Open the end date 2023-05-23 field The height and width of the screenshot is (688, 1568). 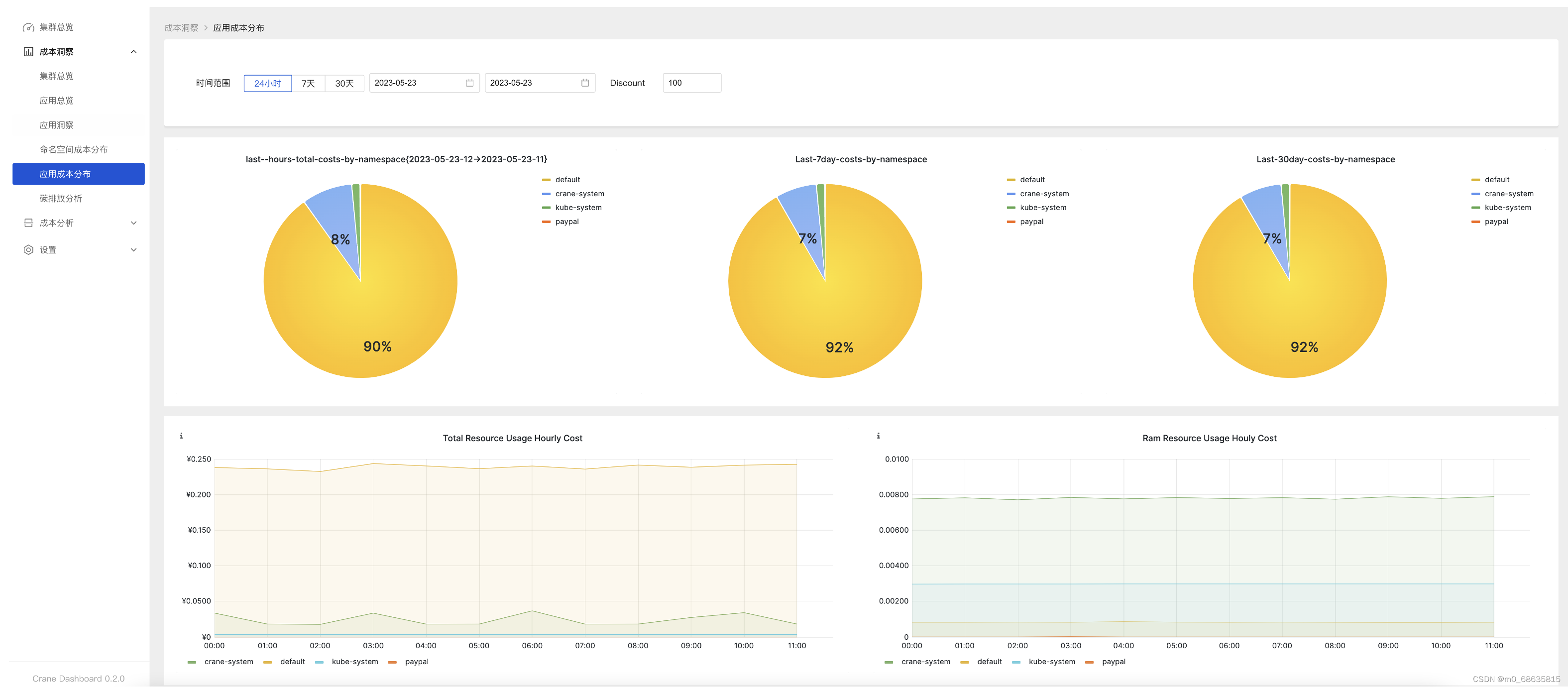[x=540, y=83]
